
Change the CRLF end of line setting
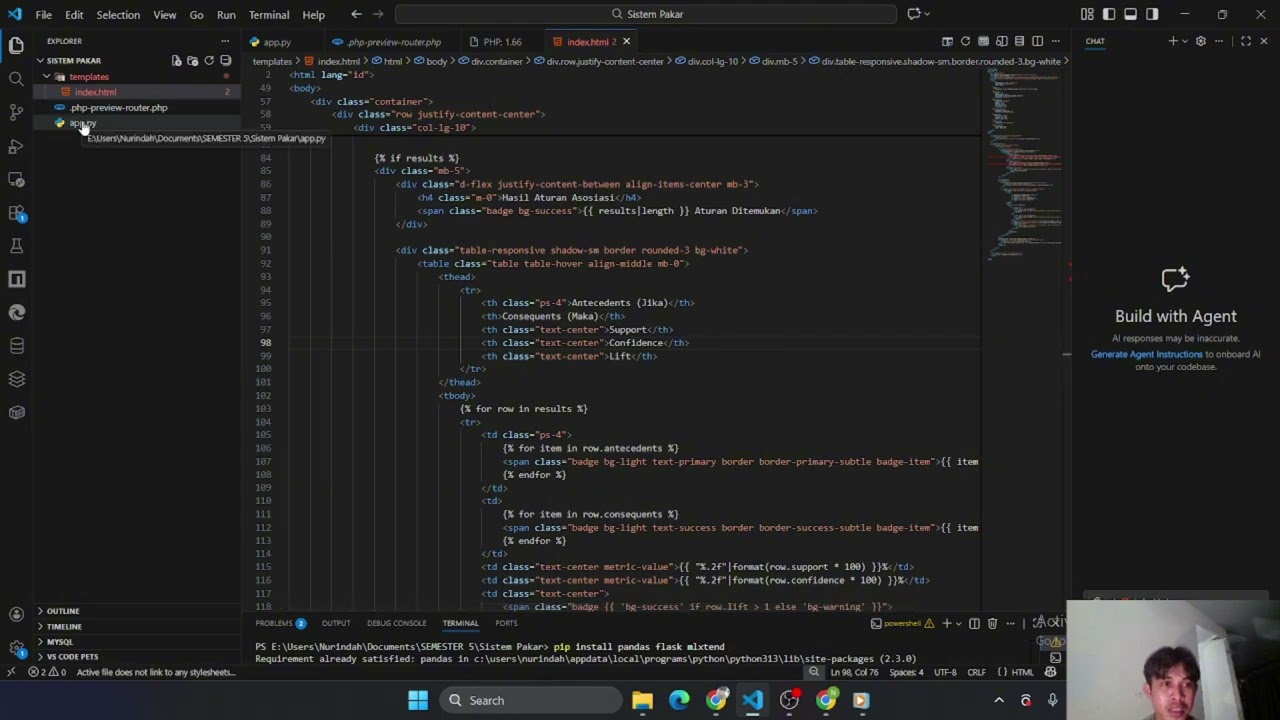(976, 672)
